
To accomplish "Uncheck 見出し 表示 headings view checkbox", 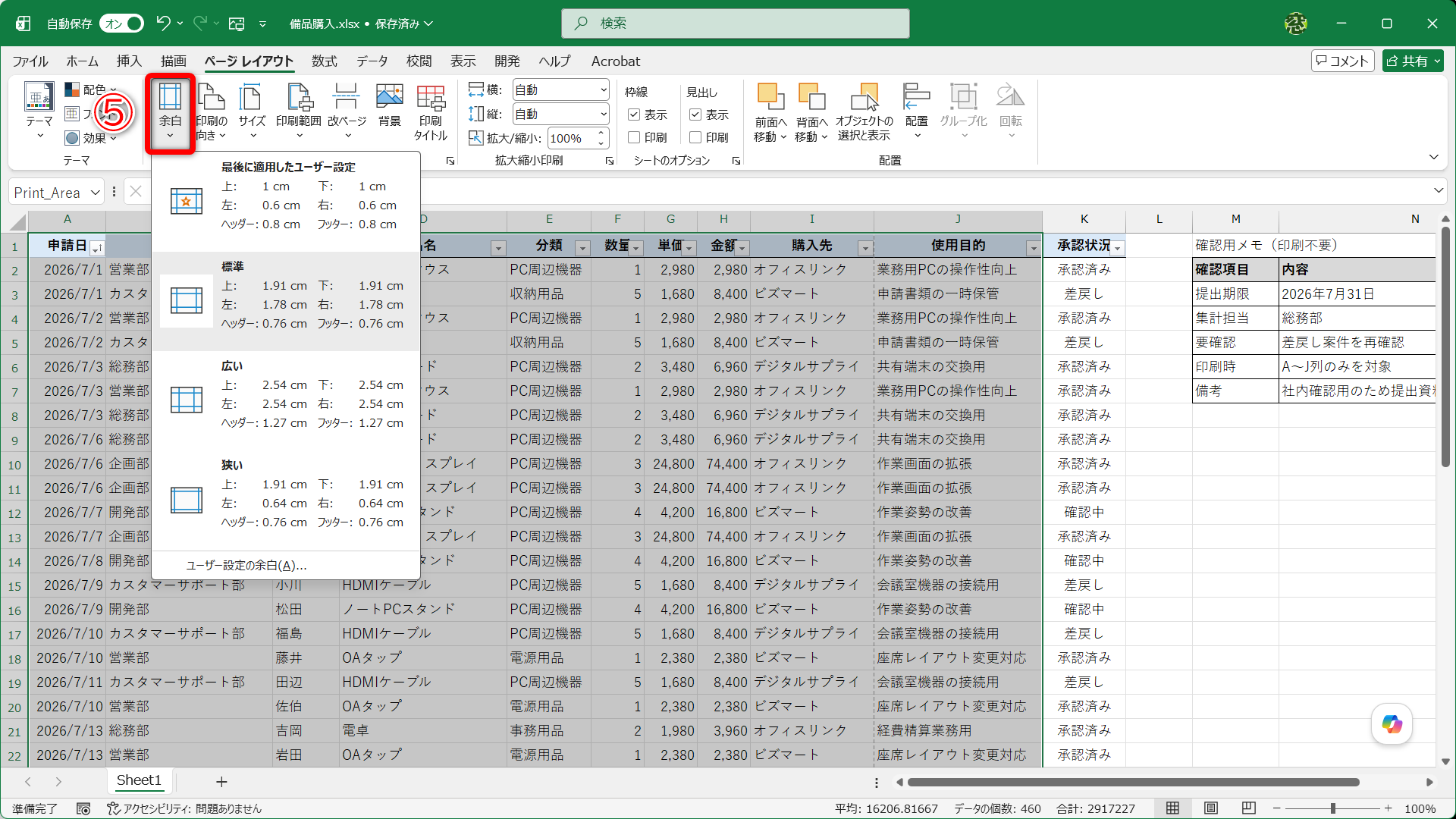I will 695,115.
